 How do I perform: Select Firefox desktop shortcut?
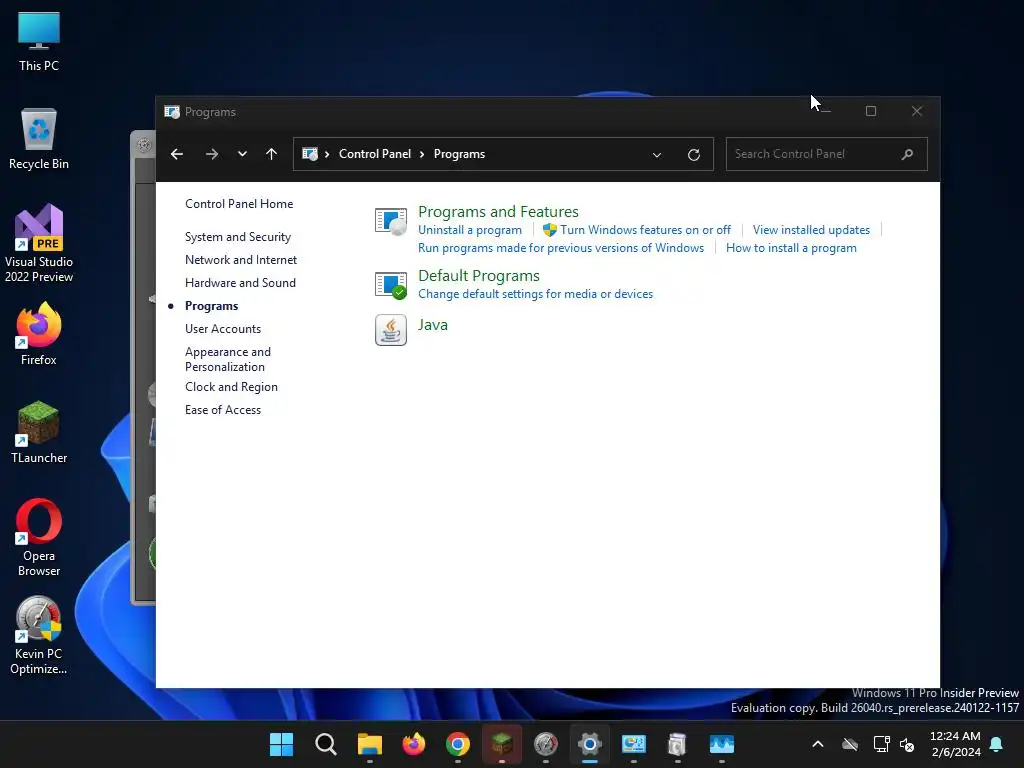pos(39,334)
